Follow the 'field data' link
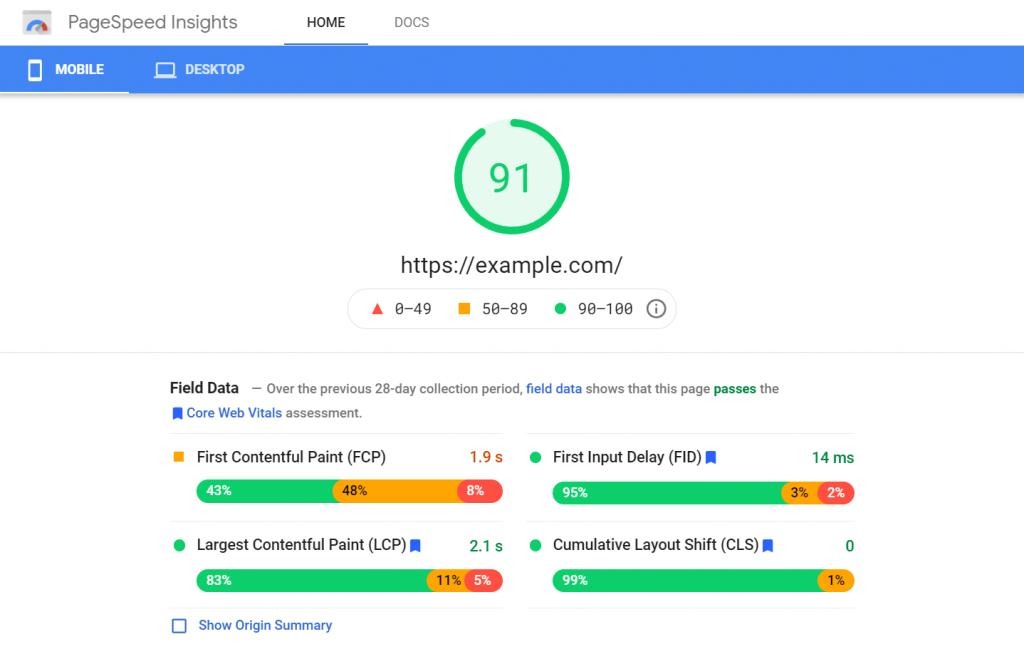The image size is (1024, 664). pyautogui.click(x=554, y=388)
